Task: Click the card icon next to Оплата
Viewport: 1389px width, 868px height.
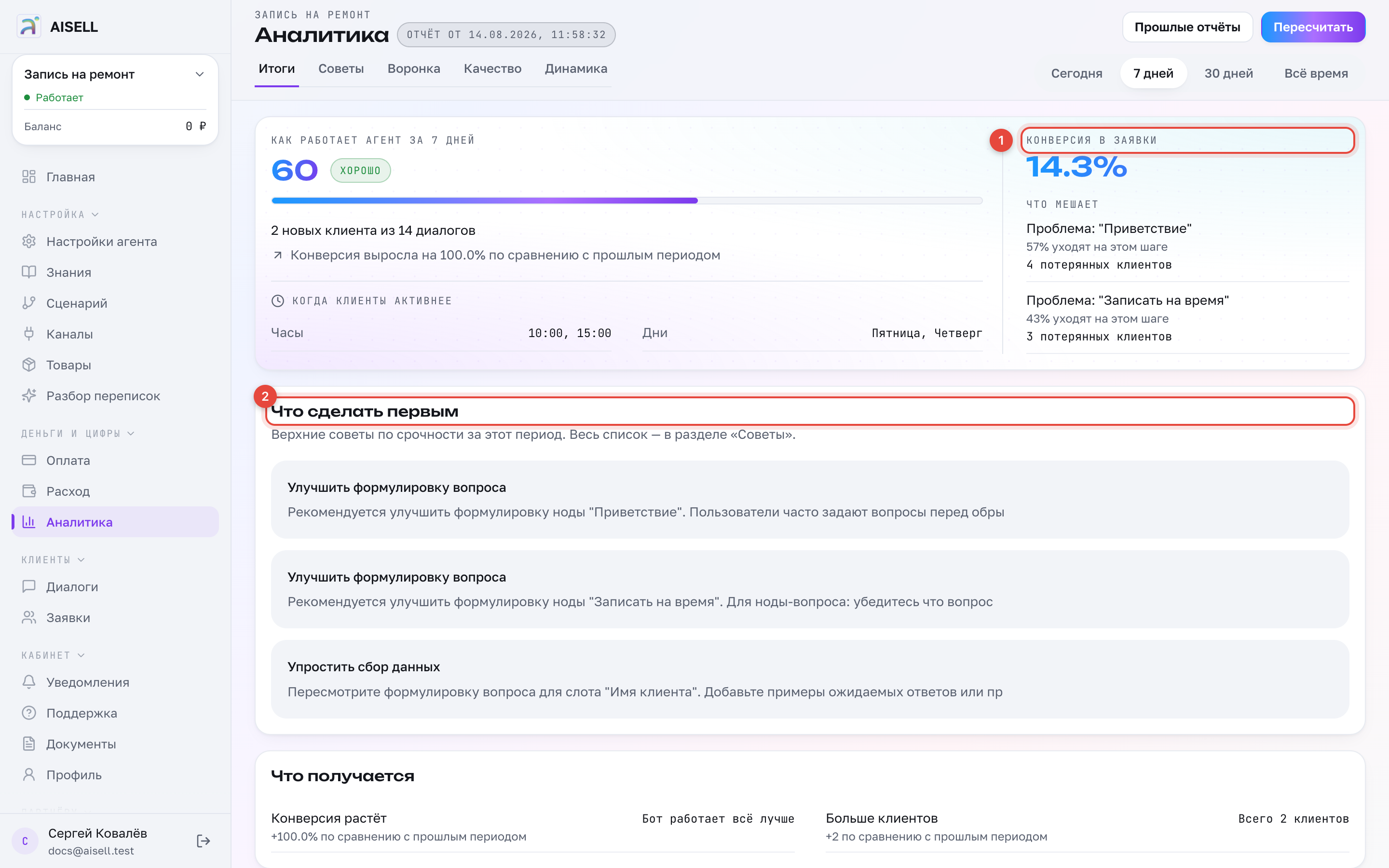Action: coord(29,461)
